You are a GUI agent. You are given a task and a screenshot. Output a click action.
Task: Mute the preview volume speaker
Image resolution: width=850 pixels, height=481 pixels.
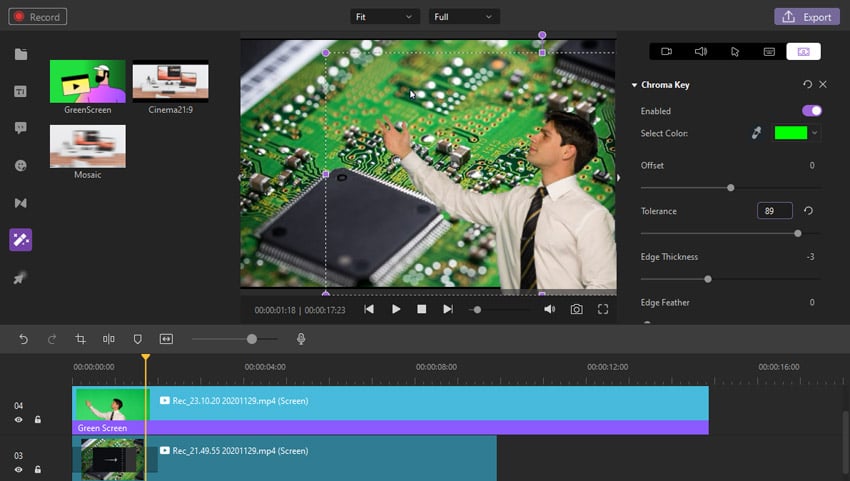pos(549,309)
